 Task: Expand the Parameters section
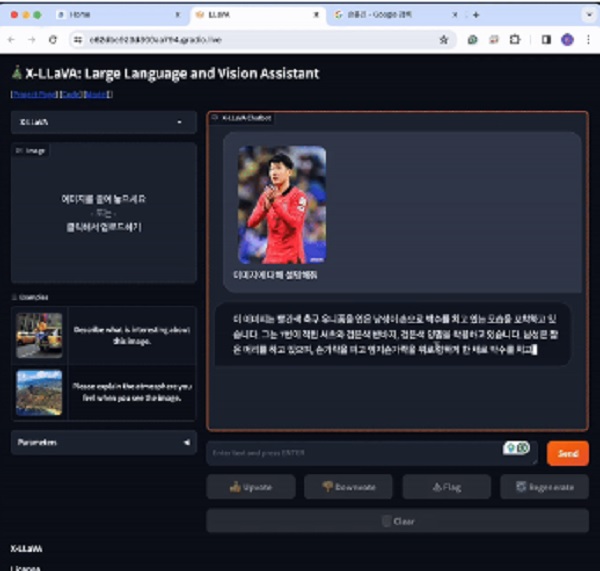point(104,442)
